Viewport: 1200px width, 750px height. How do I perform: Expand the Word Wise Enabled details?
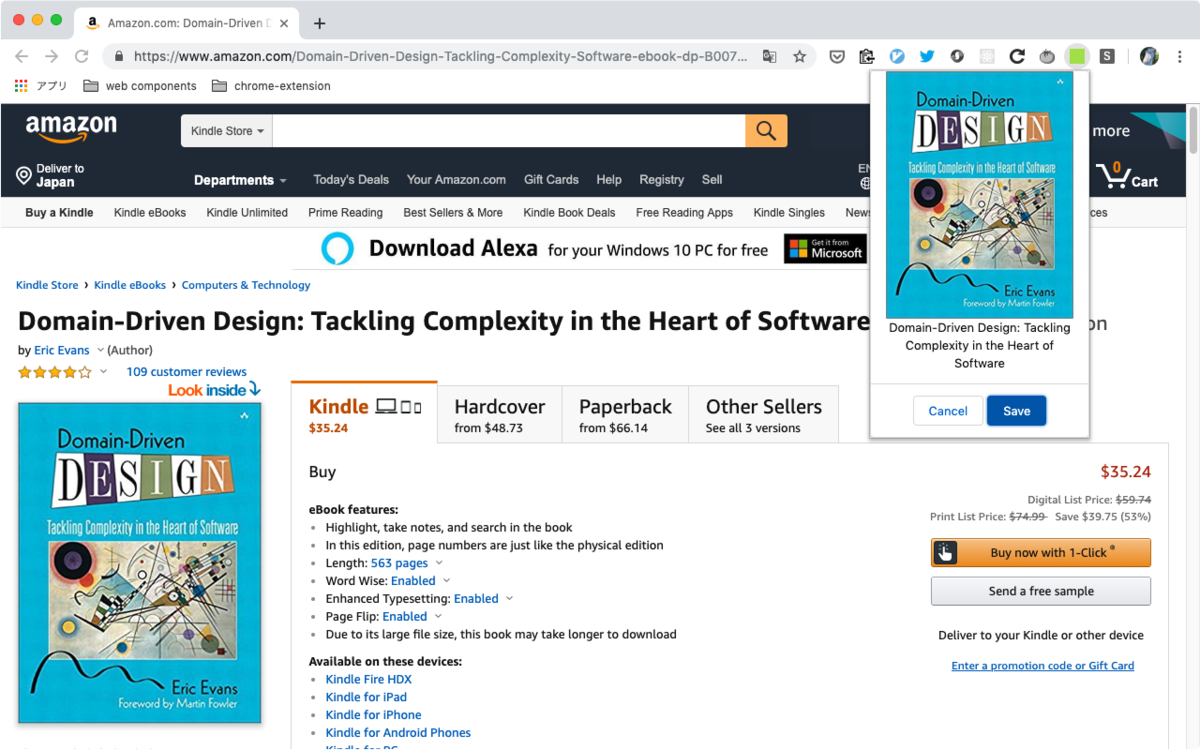(446, 581)
